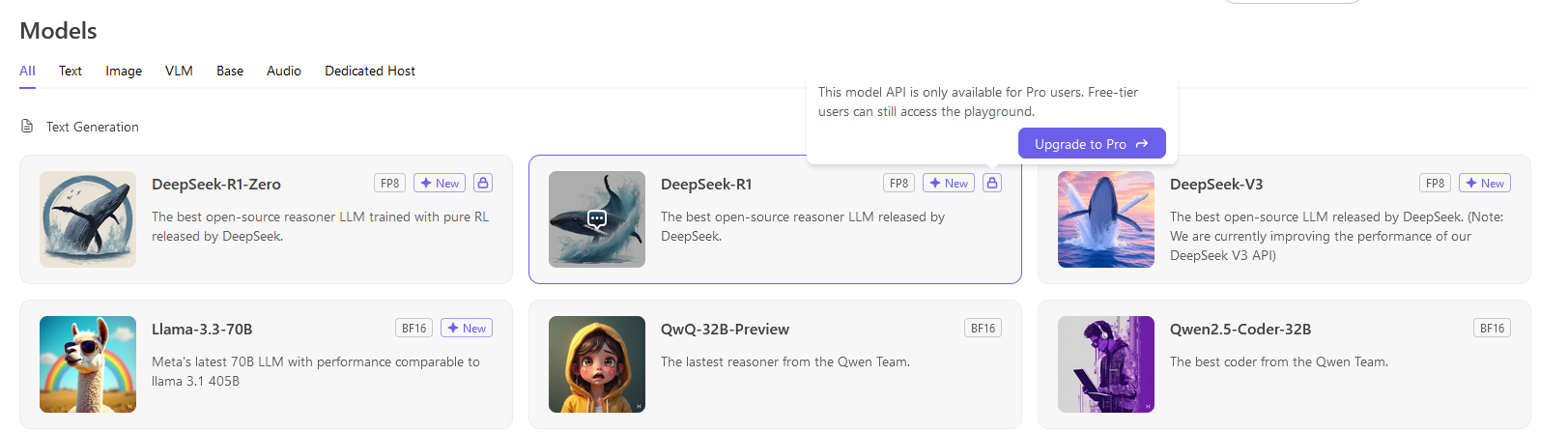Switch to the Text tab
The width and height of the screenshot is (1568, 433).
pyautogui.click(x=71, y=71)
